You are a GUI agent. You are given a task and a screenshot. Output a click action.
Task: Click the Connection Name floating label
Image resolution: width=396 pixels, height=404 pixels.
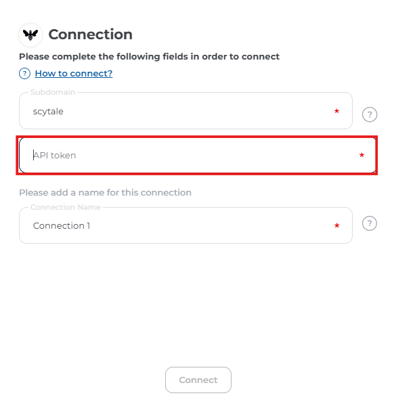tap(65, 207)
